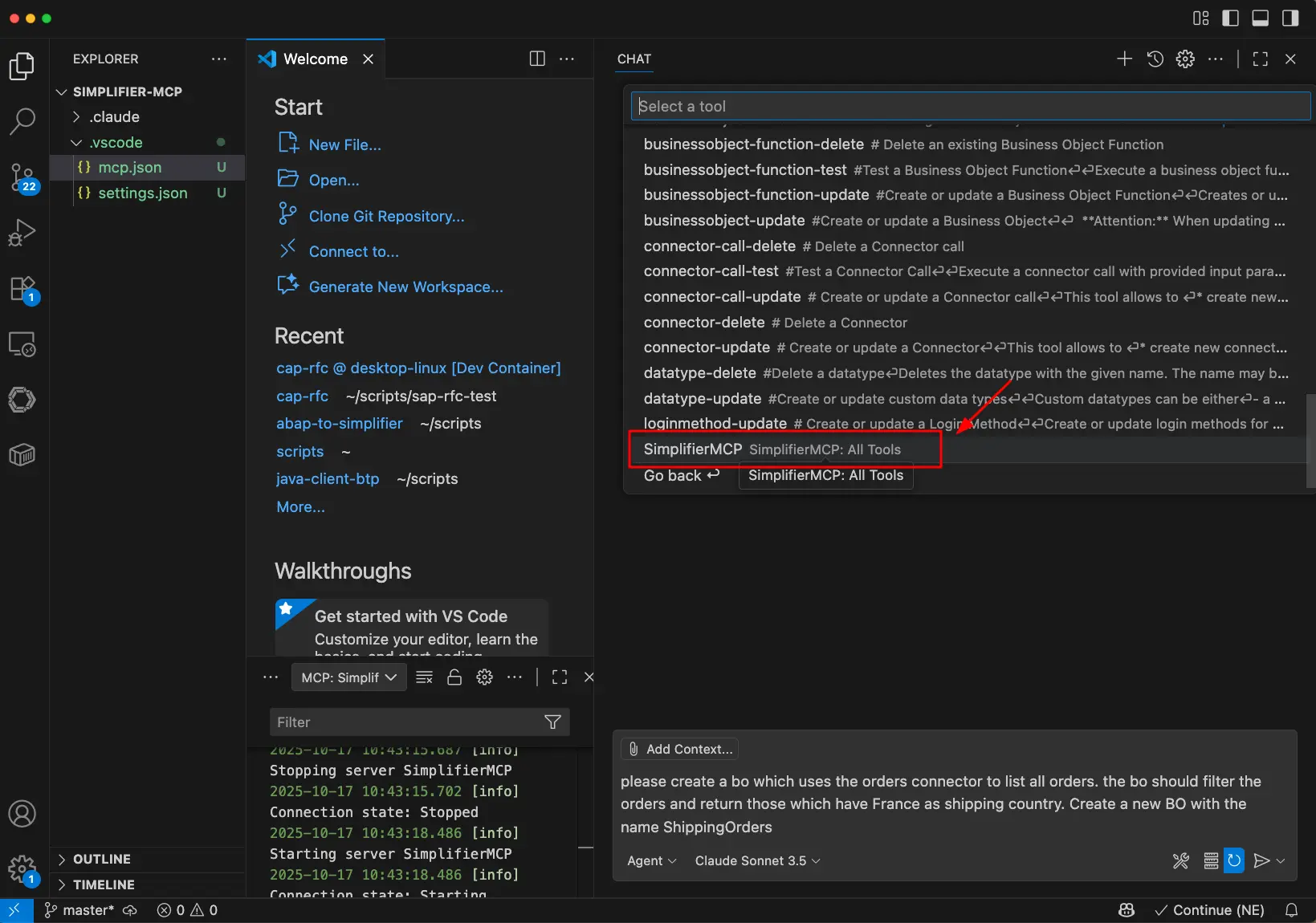This screenshot has width=1316, height=923.
Task: Show chat history
Action: coord(1155,59)
